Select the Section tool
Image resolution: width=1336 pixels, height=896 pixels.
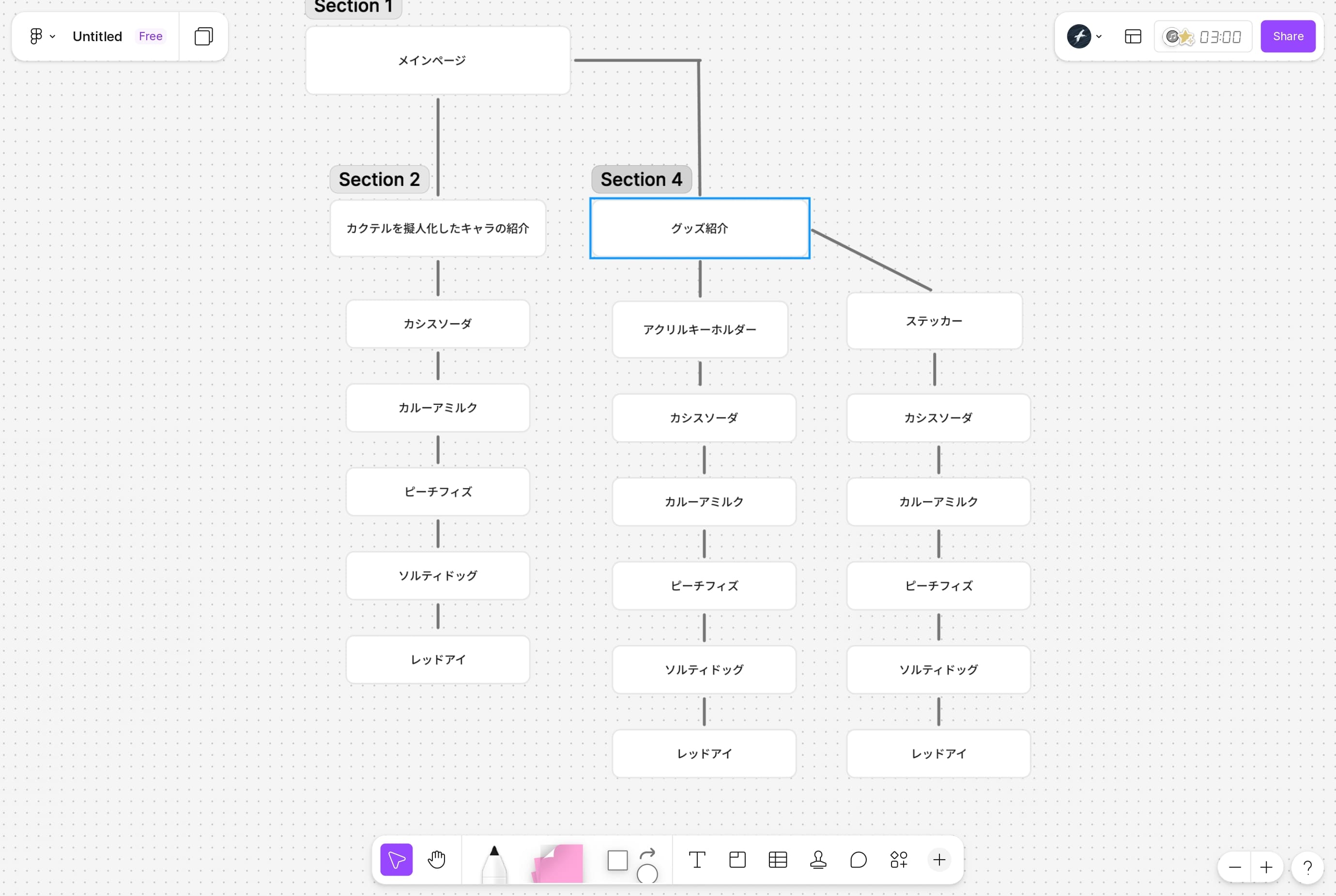pyautogui.click(x=737, y=859)
